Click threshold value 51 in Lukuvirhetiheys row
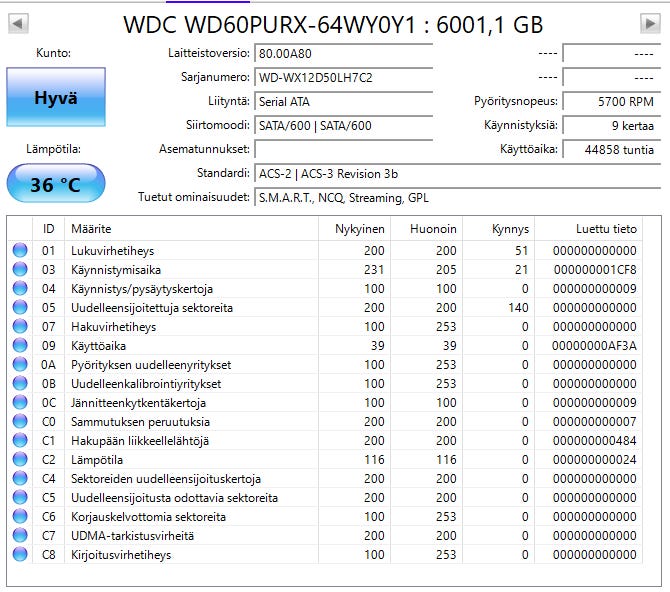 (x=522, y=250)
